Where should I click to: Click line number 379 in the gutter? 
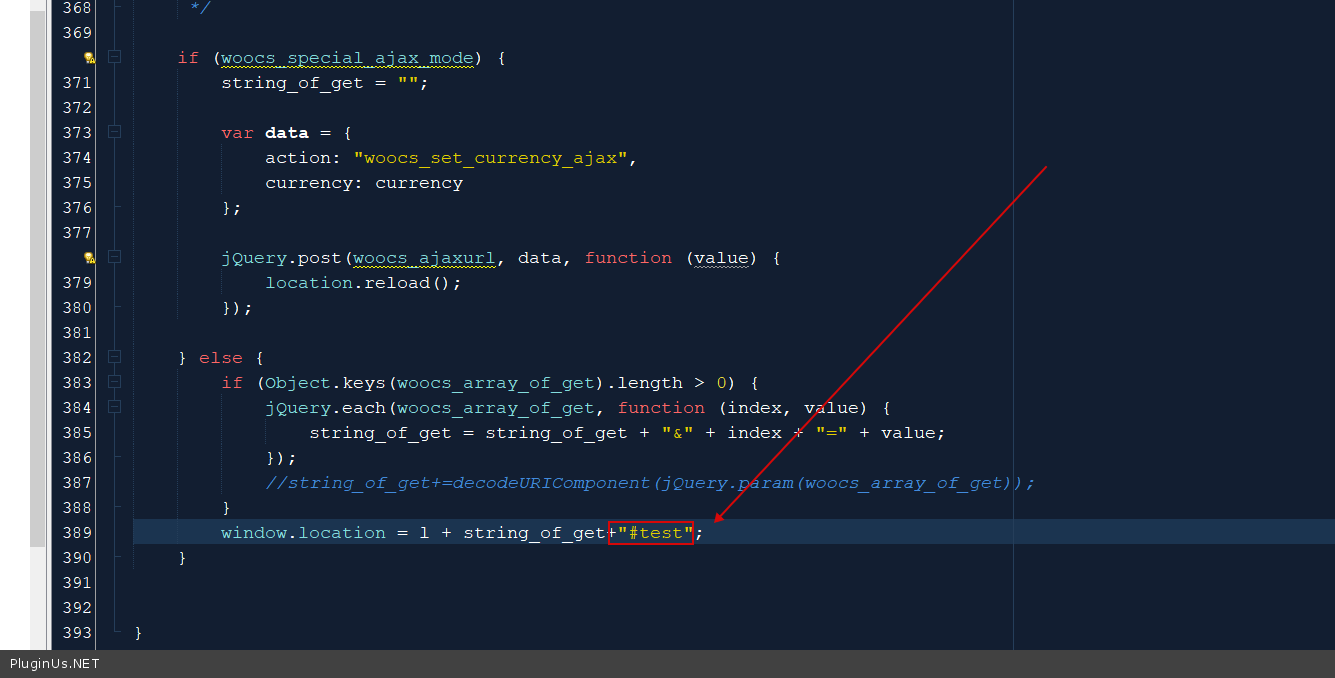77,283
